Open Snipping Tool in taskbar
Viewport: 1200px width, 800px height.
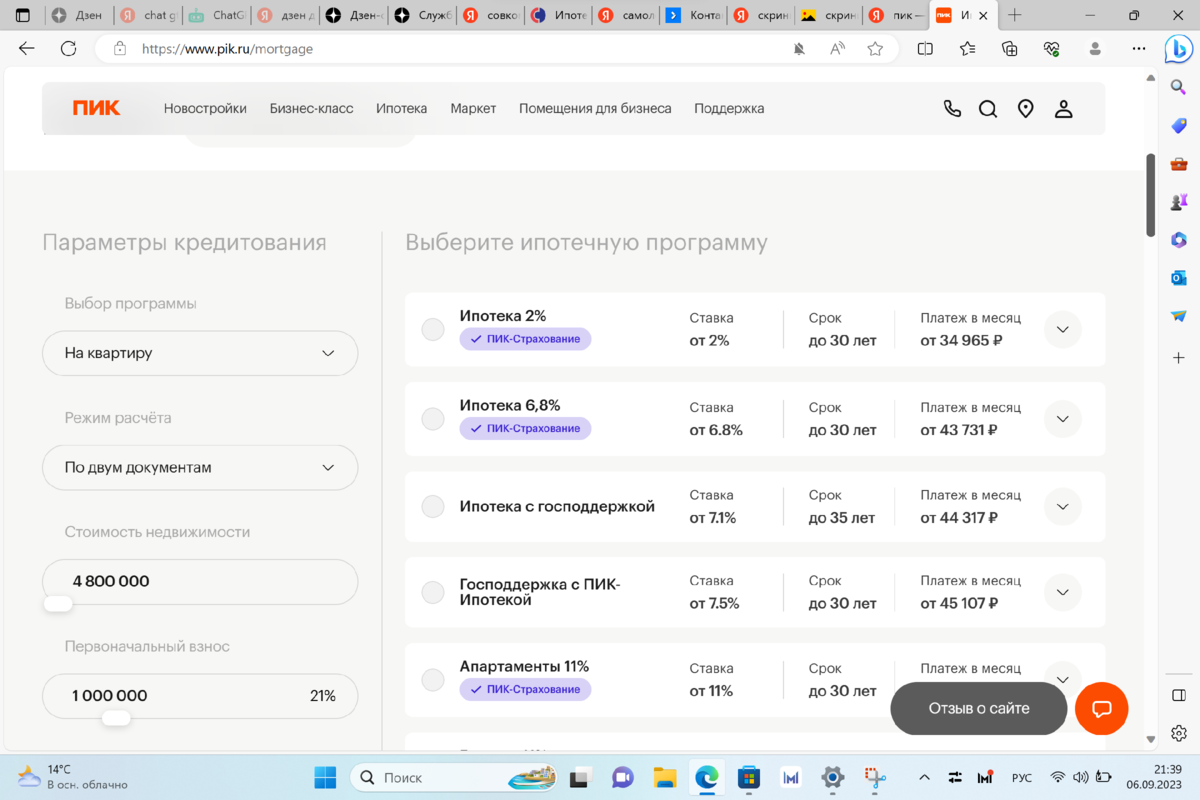point(876,777)
